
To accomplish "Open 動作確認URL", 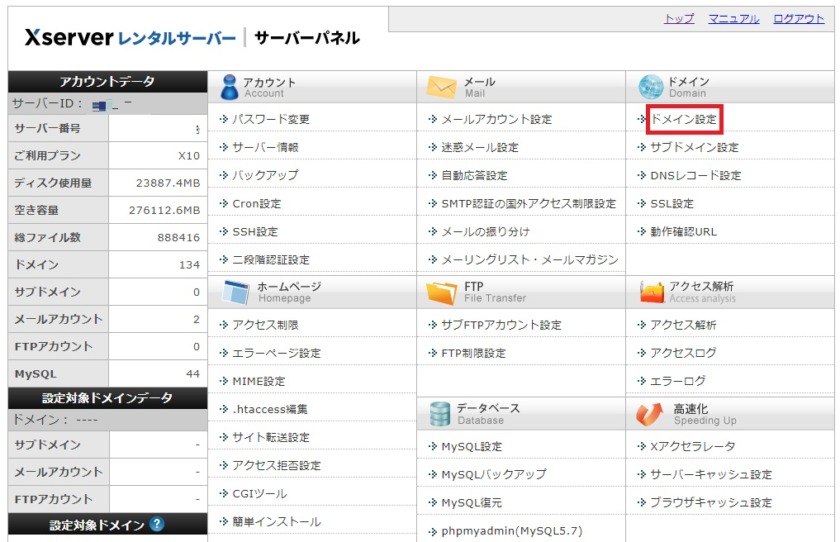I will [683, 231].
